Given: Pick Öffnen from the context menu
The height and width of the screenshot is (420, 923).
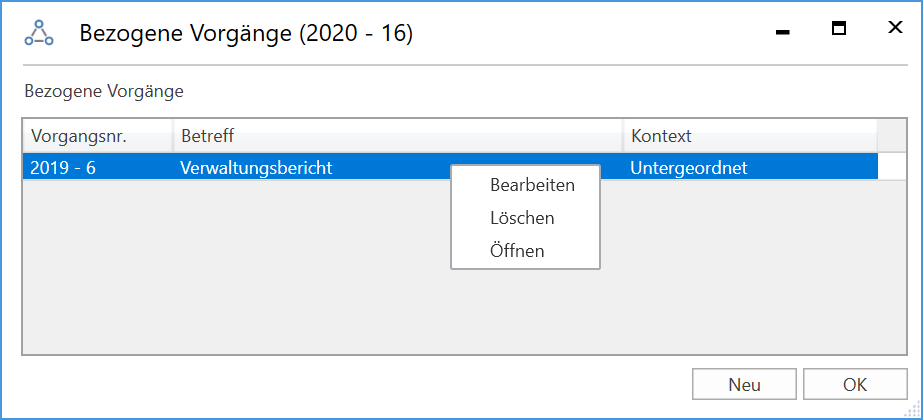Looking at the screenshot, I should tap(517, 251).
